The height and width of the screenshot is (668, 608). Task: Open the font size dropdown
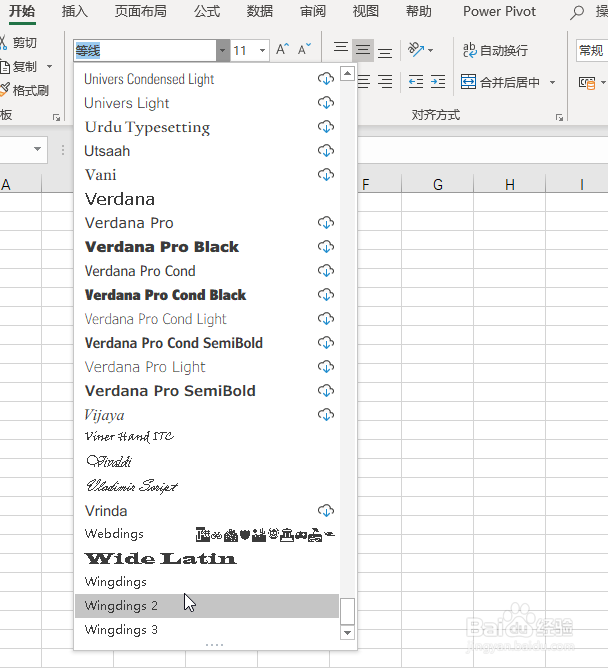(x=262, y=51)
